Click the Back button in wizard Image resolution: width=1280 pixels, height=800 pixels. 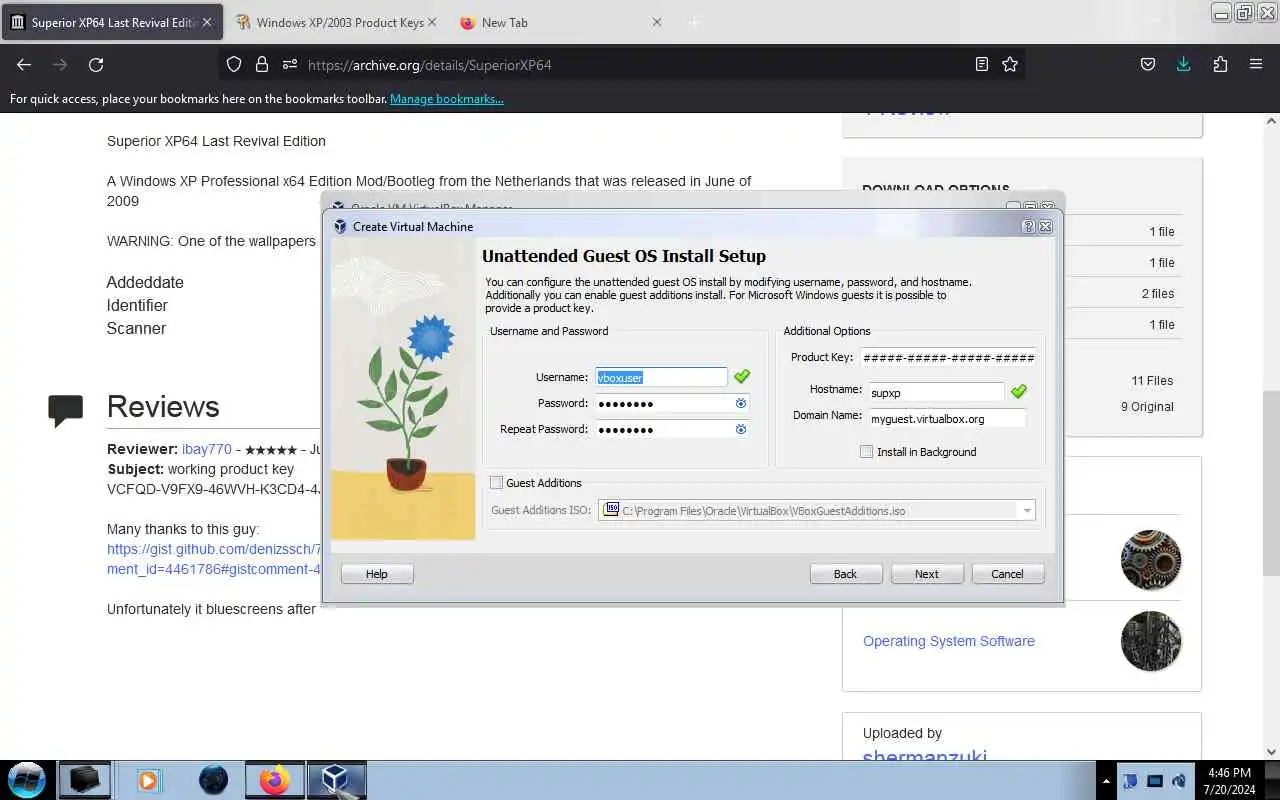point(846,574)
